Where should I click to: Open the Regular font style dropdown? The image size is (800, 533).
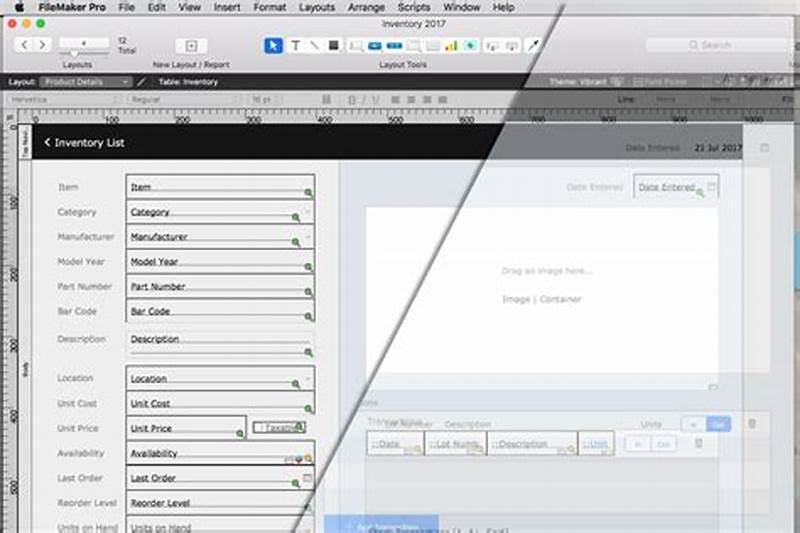tap(186, 100)
